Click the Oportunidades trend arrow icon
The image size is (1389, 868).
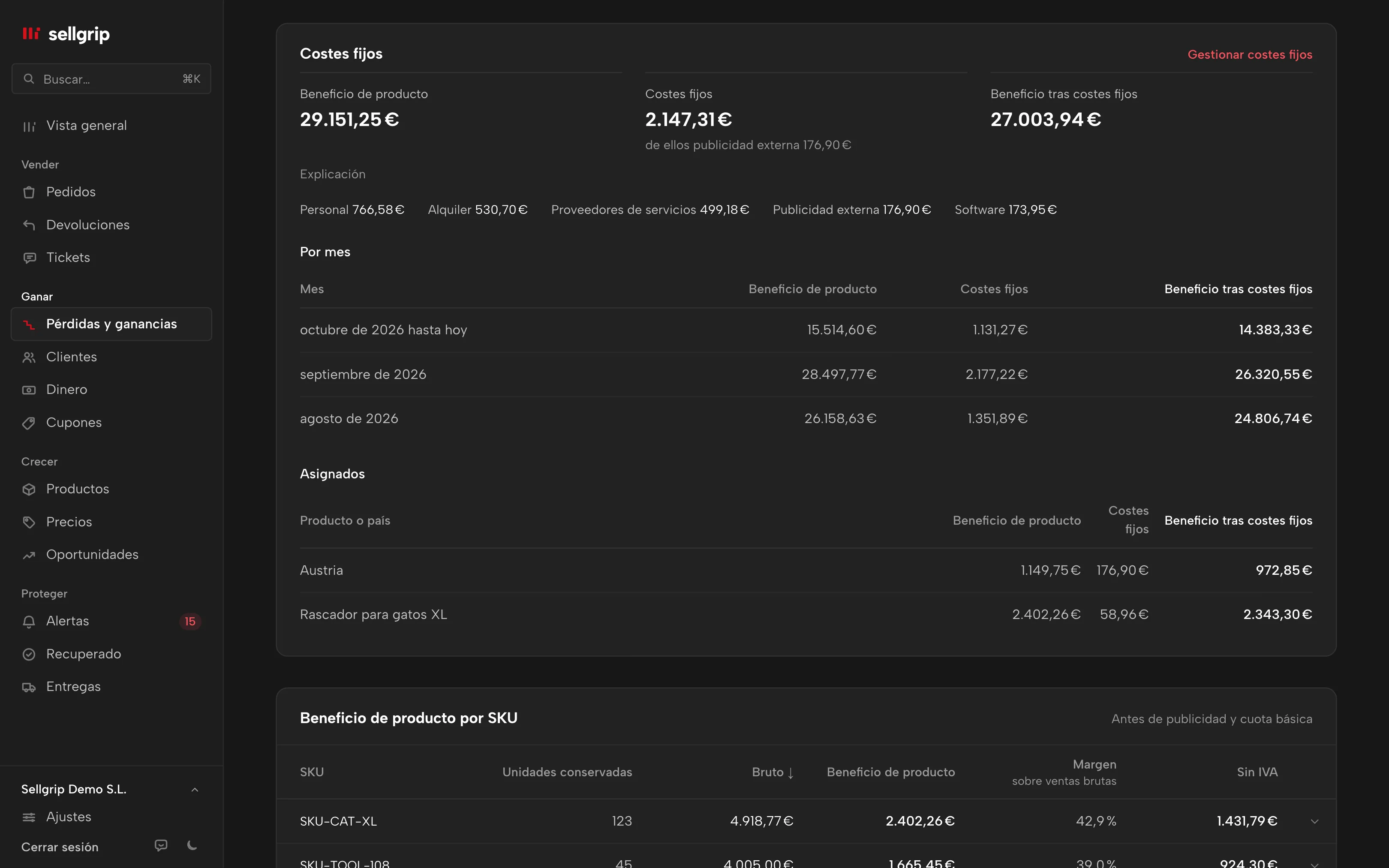tap(29, 555)
